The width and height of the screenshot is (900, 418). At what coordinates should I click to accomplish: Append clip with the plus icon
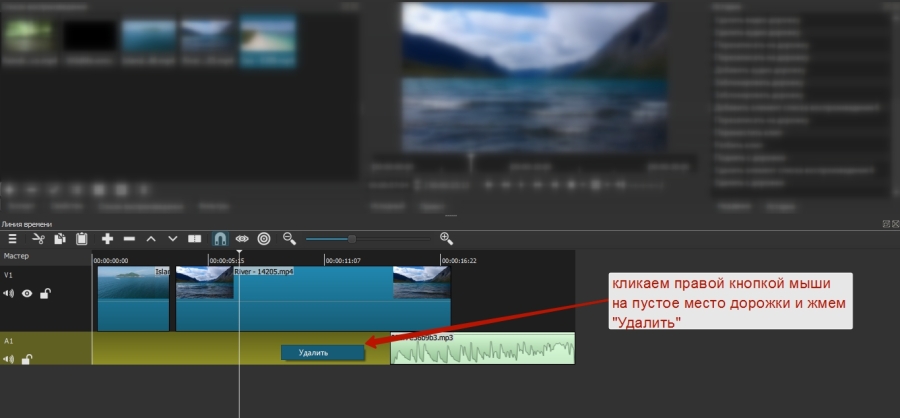coord(108,239)
